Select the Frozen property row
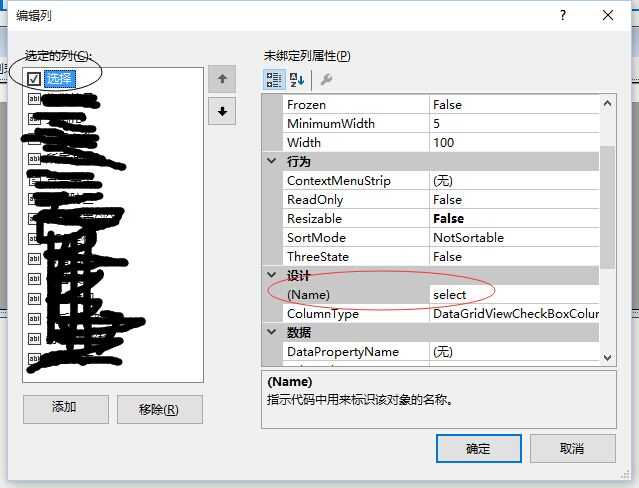639x488 pixels. click(x=441, y=105)
